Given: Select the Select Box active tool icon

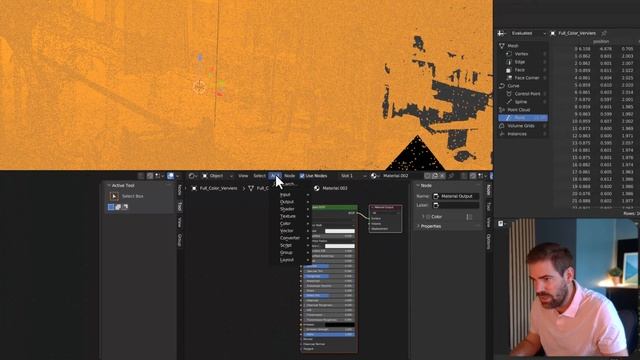Looking at the screenshot, I should pyautogui.click(x=114, y=196).
